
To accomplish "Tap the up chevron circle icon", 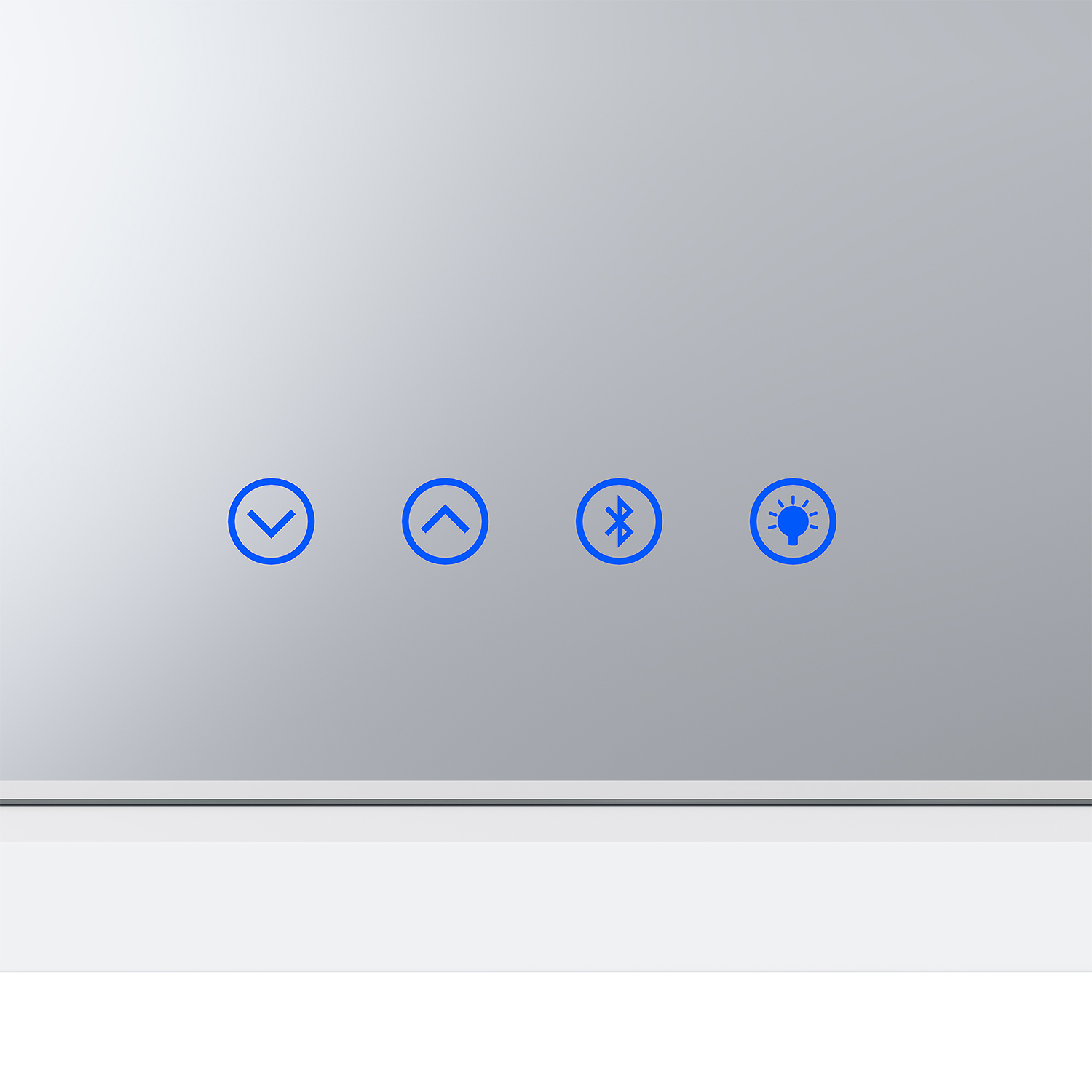I will click(x=445, y=521).
